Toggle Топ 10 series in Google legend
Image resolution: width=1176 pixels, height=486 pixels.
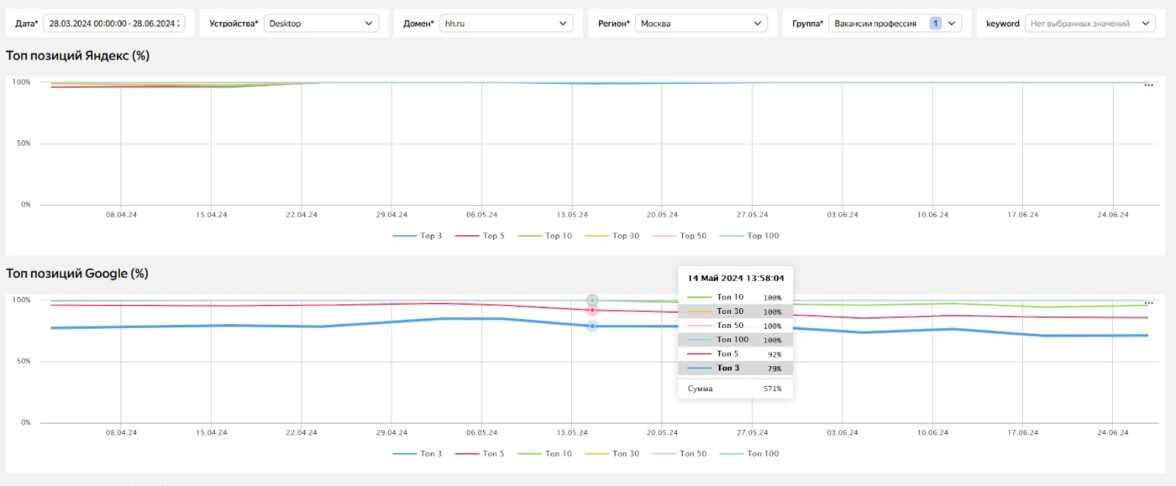[545, 453]
